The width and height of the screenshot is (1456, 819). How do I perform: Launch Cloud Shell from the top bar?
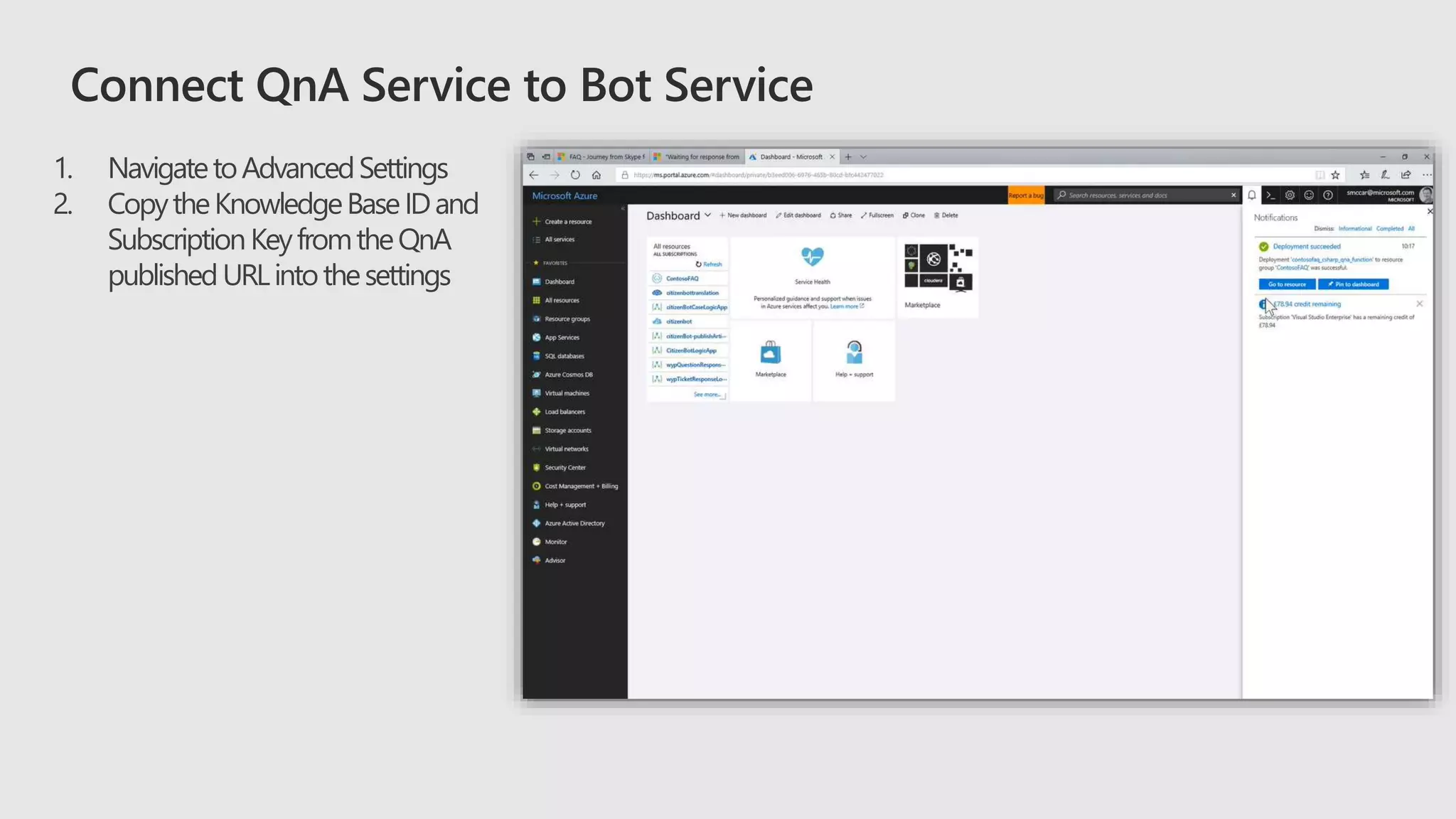[x=1271, y=195]
